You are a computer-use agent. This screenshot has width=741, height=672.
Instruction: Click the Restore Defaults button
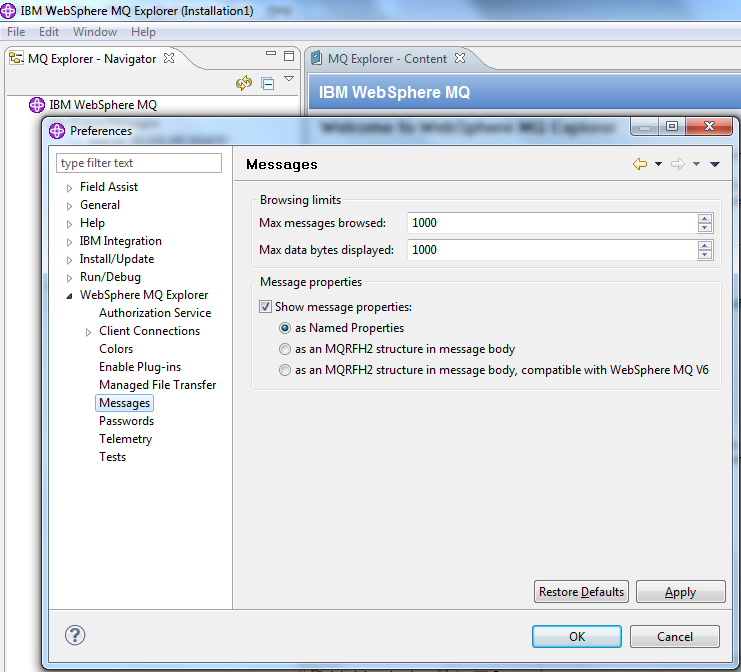click(581, 592)
